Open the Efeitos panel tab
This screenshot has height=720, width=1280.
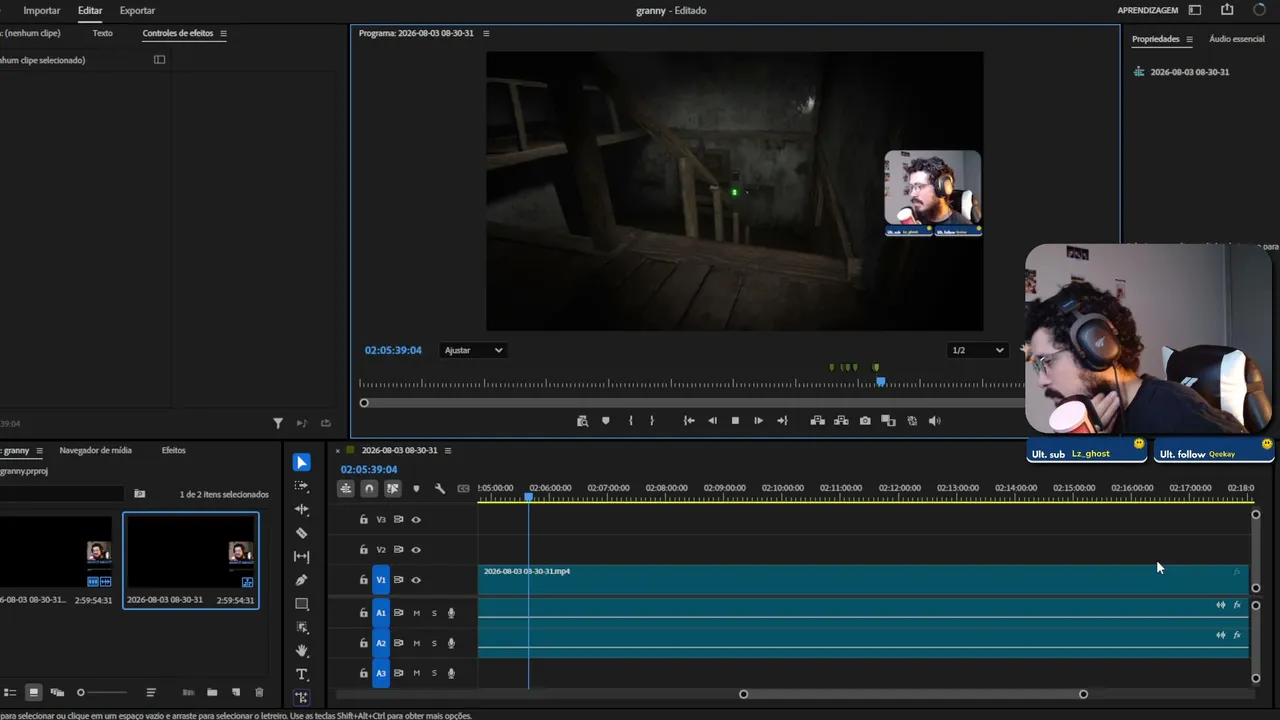point(174,450)
